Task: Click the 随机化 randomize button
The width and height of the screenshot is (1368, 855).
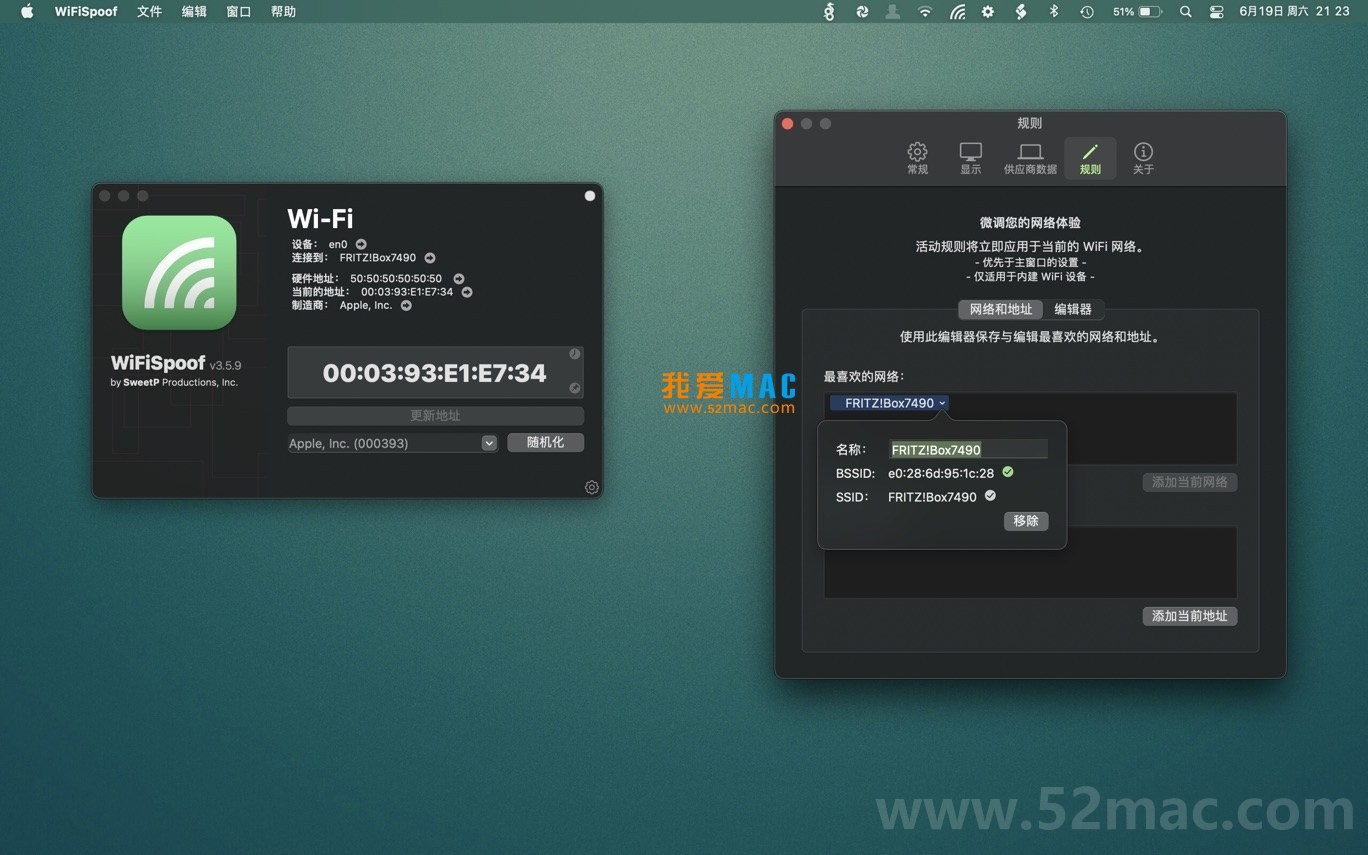Action: [x=545, y=442]
